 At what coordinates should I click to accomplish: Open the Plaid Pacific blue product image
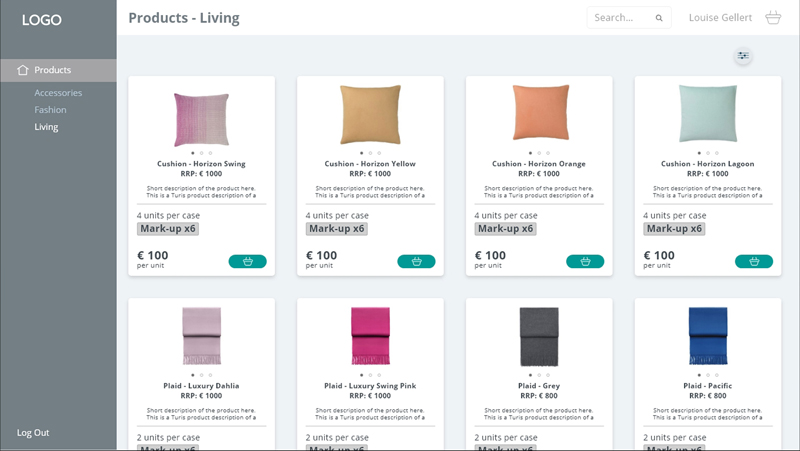tap(708, 336)
